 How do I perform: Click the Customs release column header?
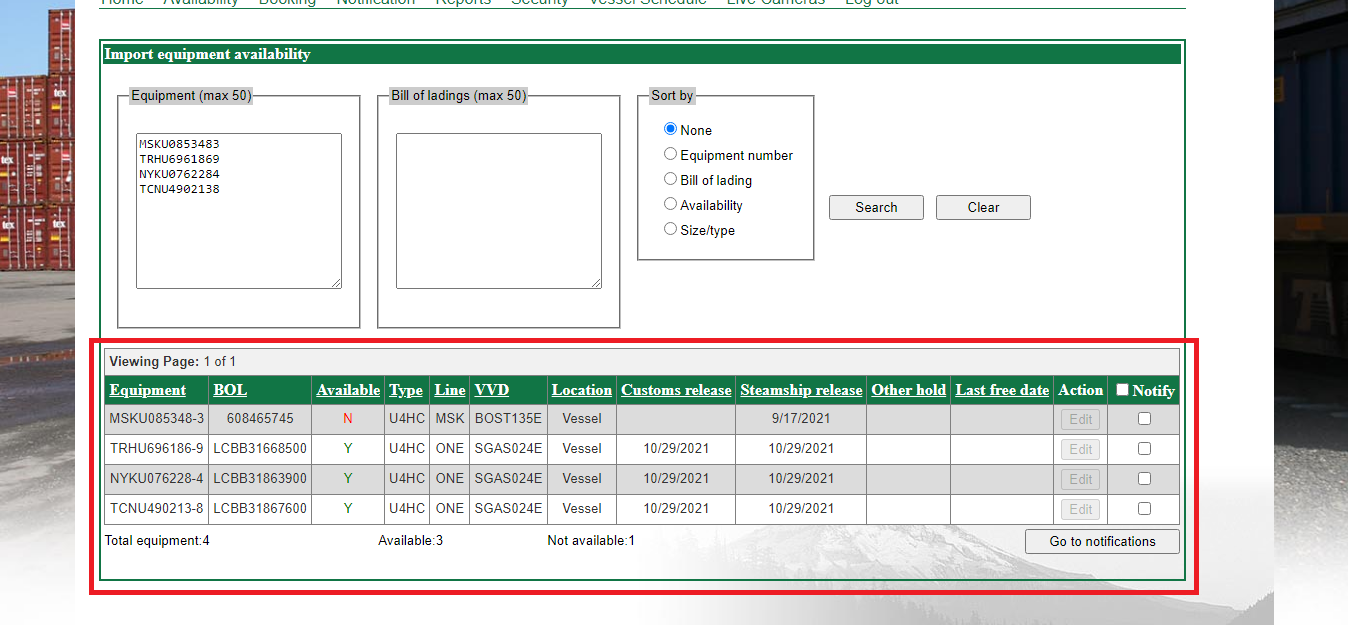676,390
